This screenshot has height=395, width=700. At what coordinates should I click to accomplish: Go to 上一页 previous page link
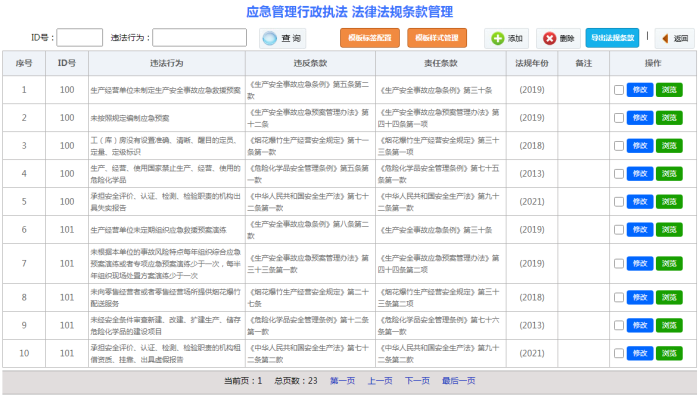(380, 381)
